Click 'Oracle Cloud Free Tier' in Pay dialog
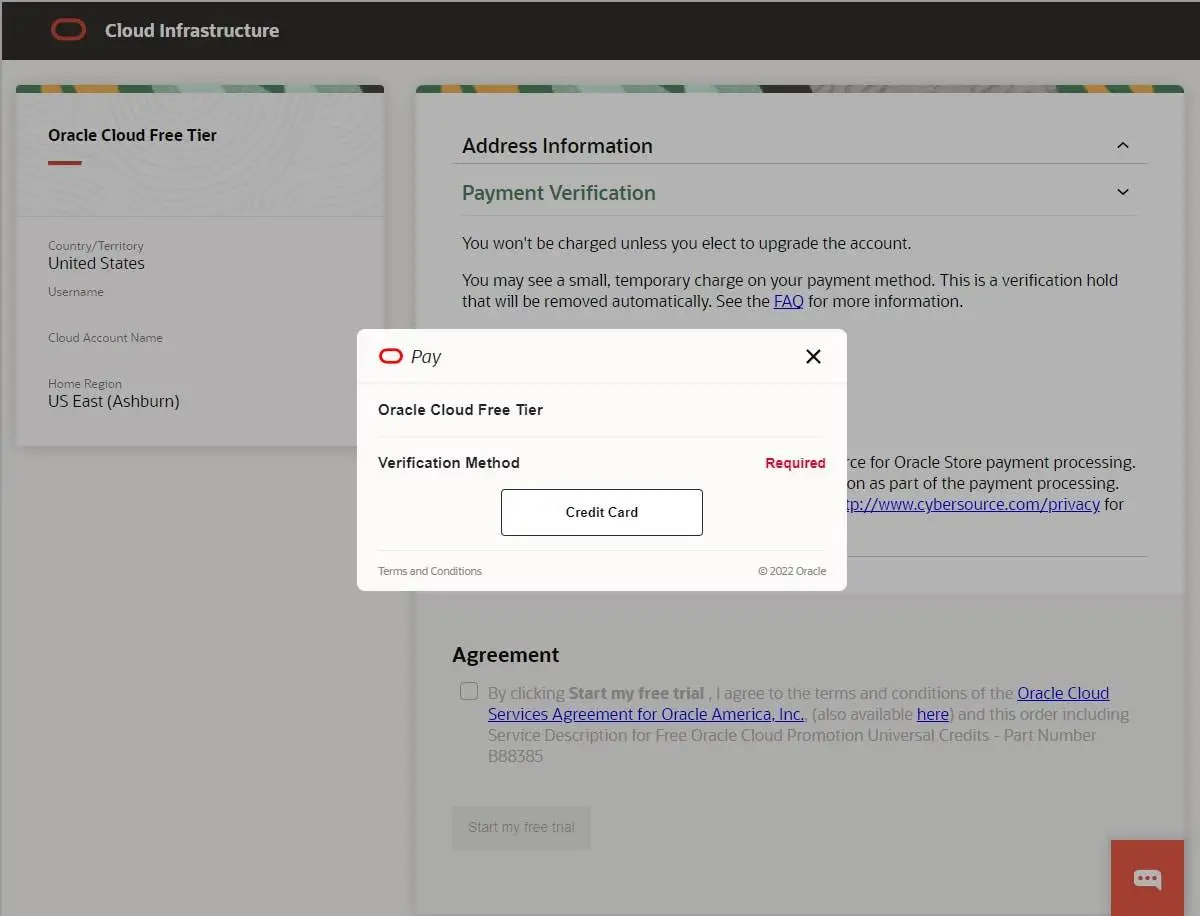Screen dimensions: 1200x916 tap(460, 410)
